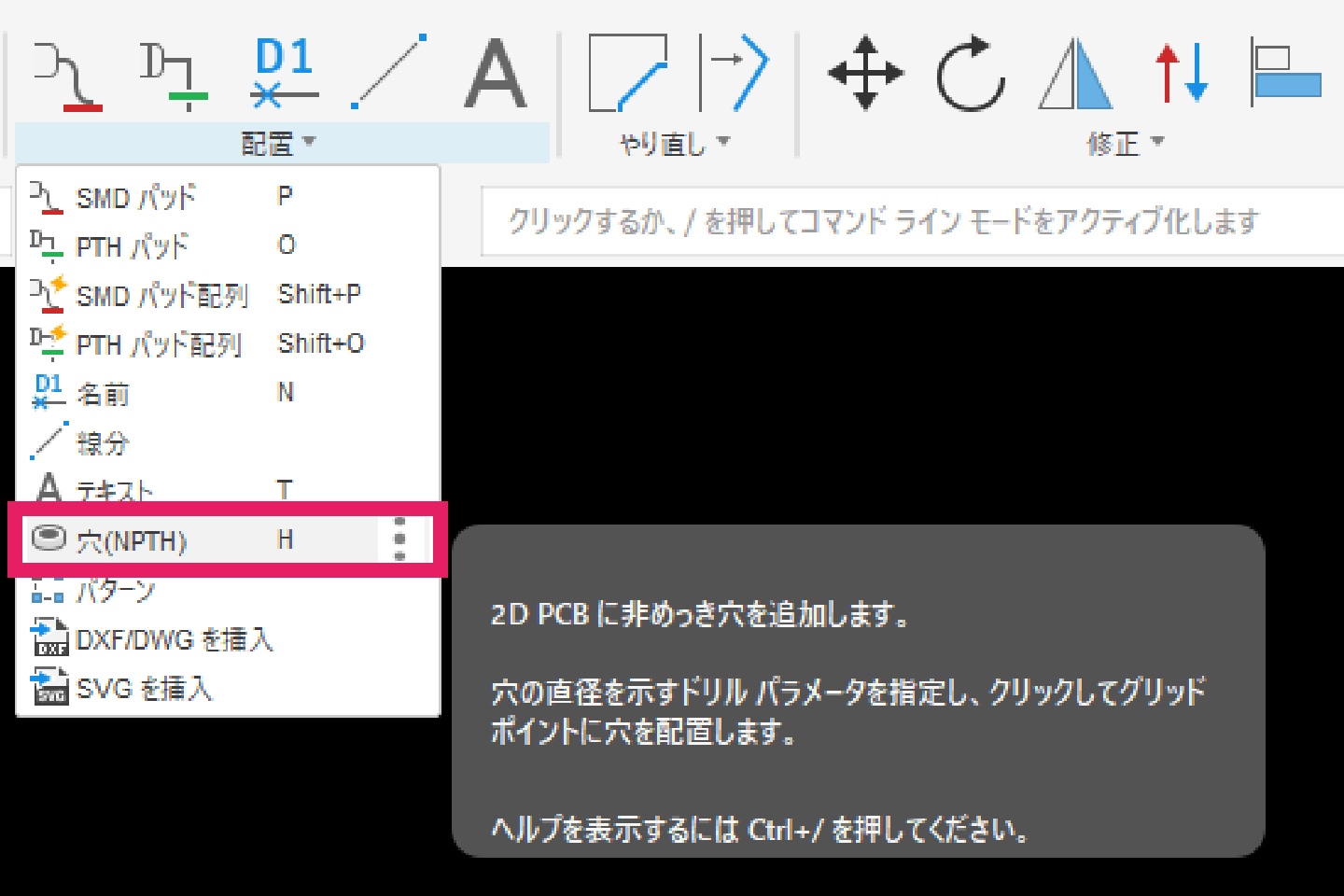Click the rotate tool icon
1344x896 pixels.
pyautogui.click(x=971, y=73)
